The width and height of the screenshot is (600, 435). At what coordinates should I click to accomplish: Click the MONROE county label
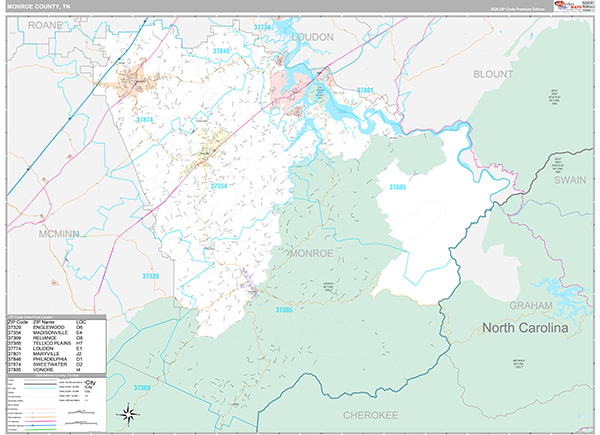[x=310, y=254]
